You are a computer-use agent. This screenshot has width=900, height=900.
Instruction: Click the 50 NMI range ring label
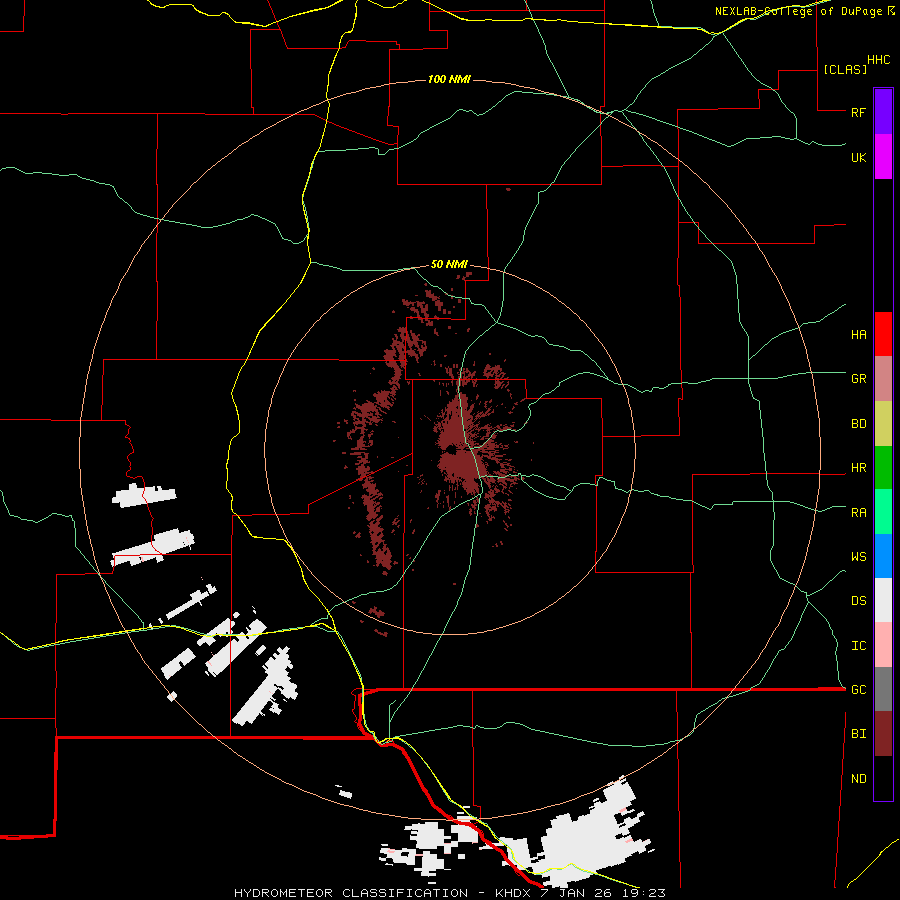pyautogui.click(x=449, y=264)
